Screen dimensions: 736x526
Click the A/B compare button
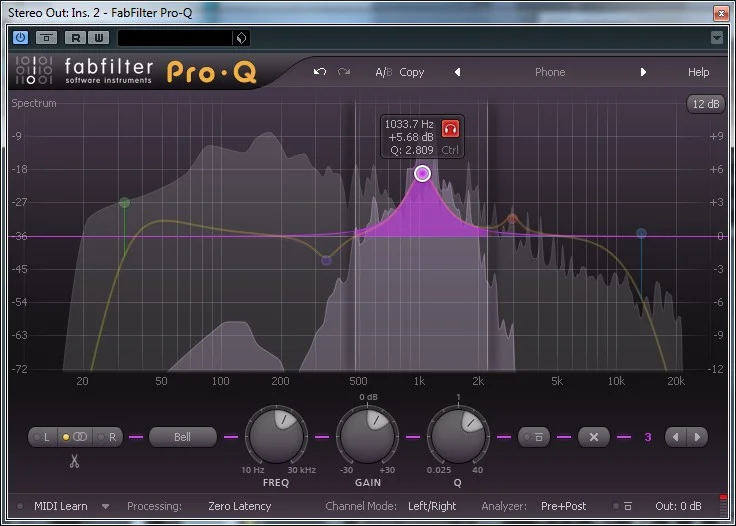pos(384,72)
